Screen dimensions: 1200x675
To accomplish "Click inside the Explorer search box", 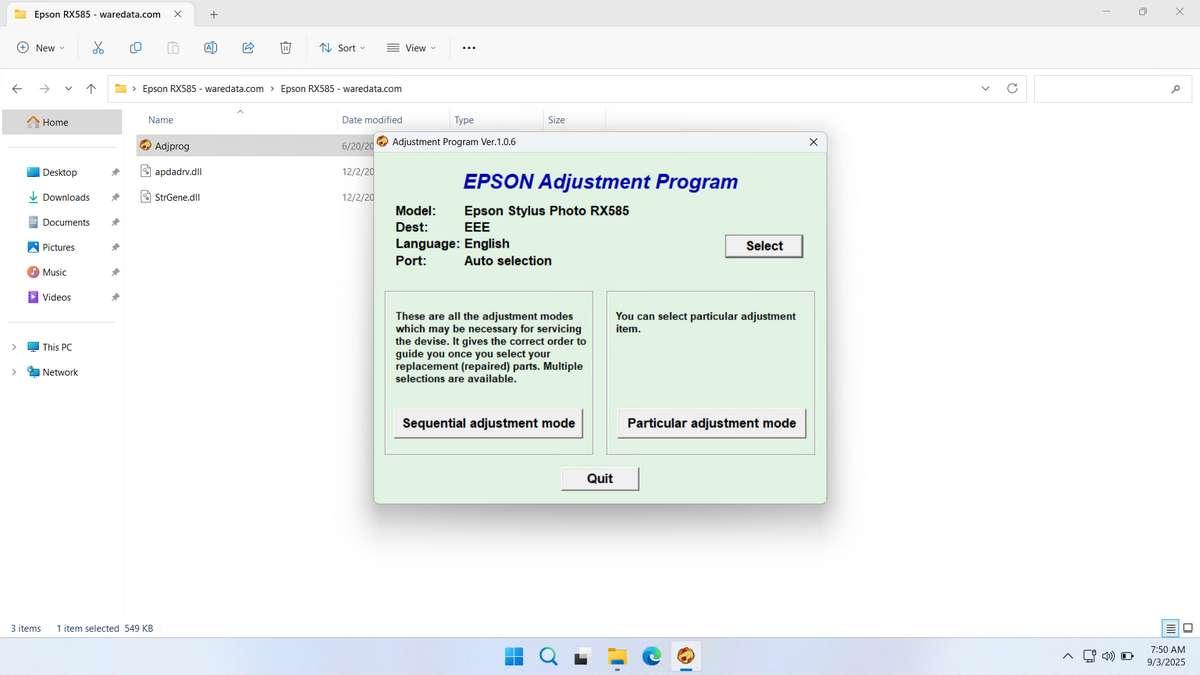I will tap(1110, 88).
